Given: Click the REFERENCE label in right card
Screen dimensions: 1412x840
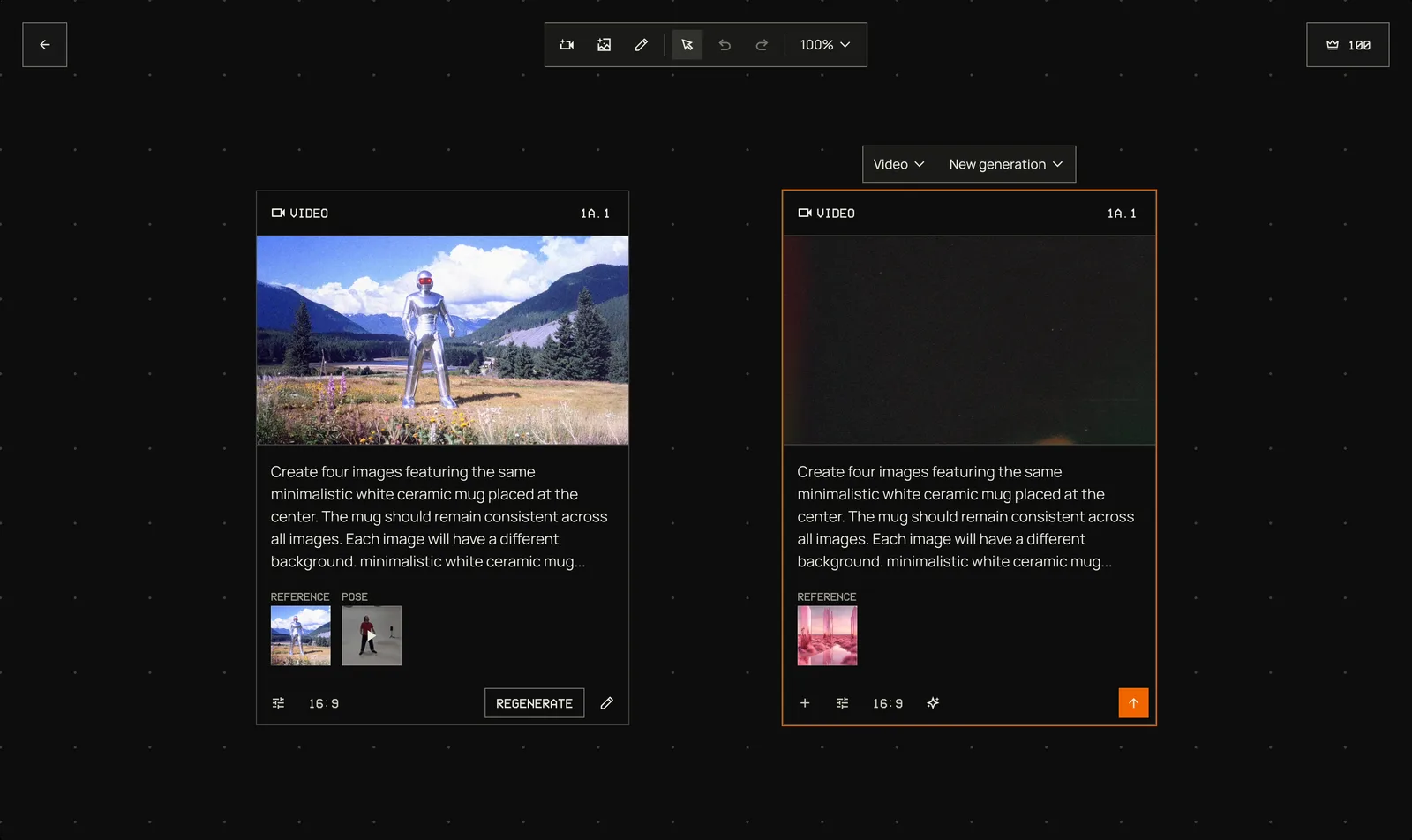Looking at the screenshot, I should click(x=827, y=597).
